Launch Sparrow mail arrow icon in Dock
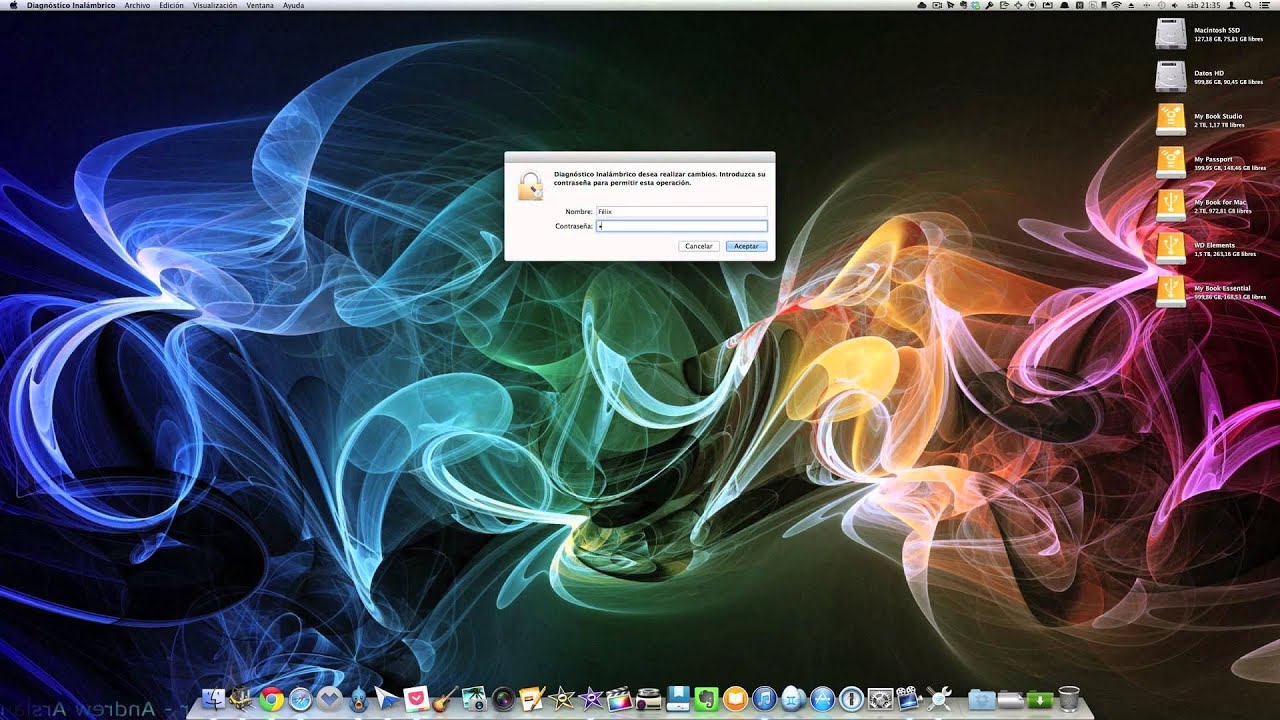 [387, 699]
